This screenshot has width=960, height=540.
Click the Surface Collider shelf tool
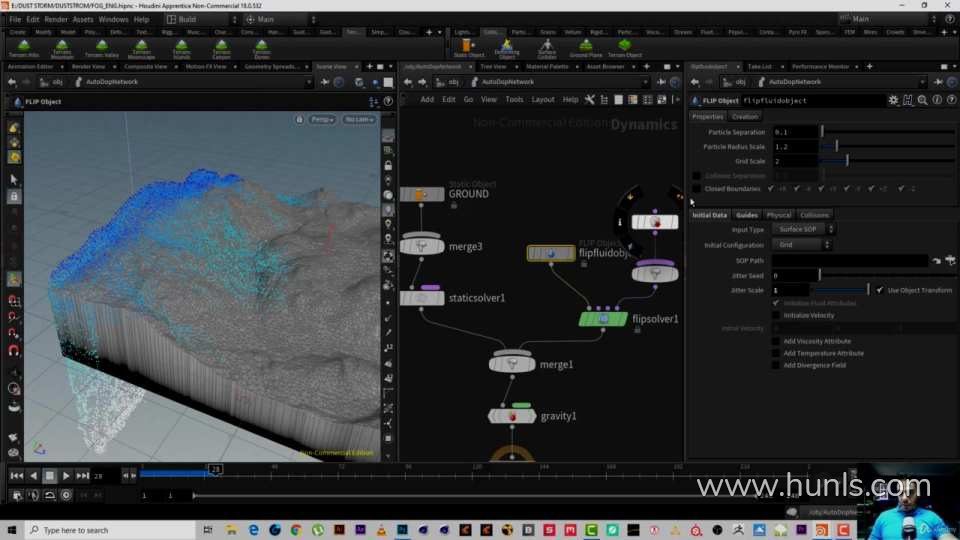click(x=547, y=48)
